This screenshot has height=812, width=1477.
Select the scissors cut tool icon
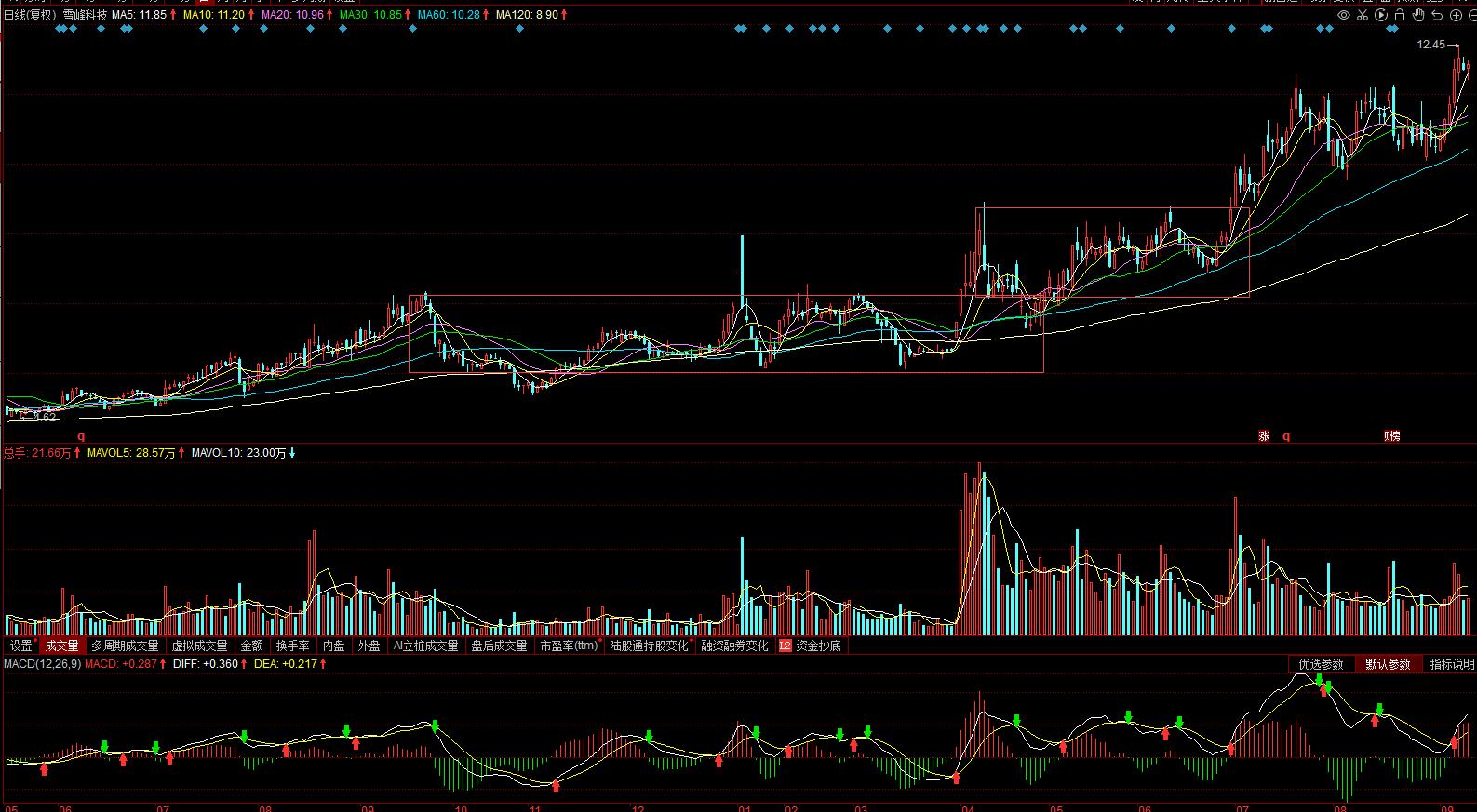pos(1363,15)
